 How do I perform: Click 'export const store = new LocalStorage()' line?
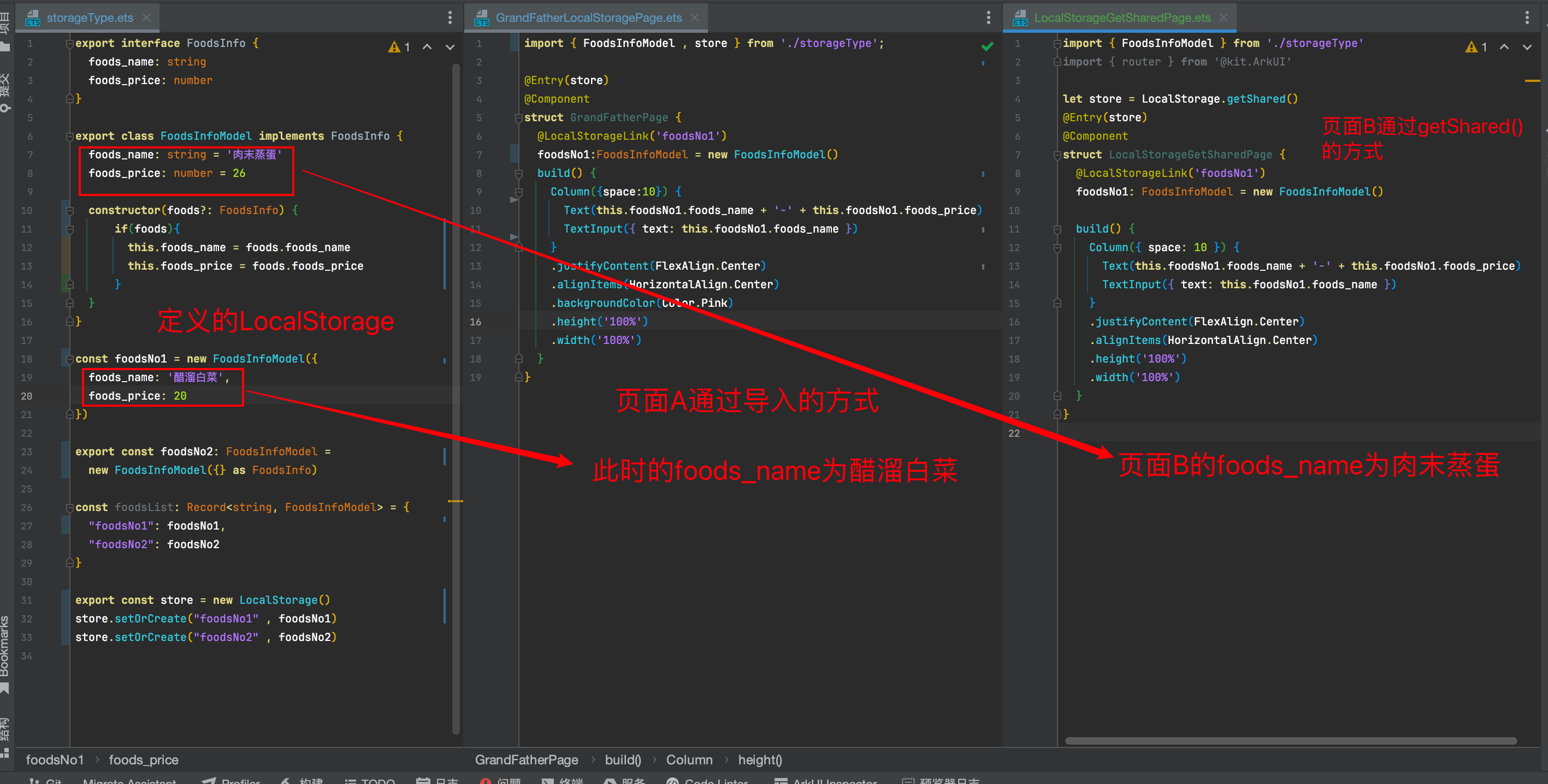pos(203,600)
